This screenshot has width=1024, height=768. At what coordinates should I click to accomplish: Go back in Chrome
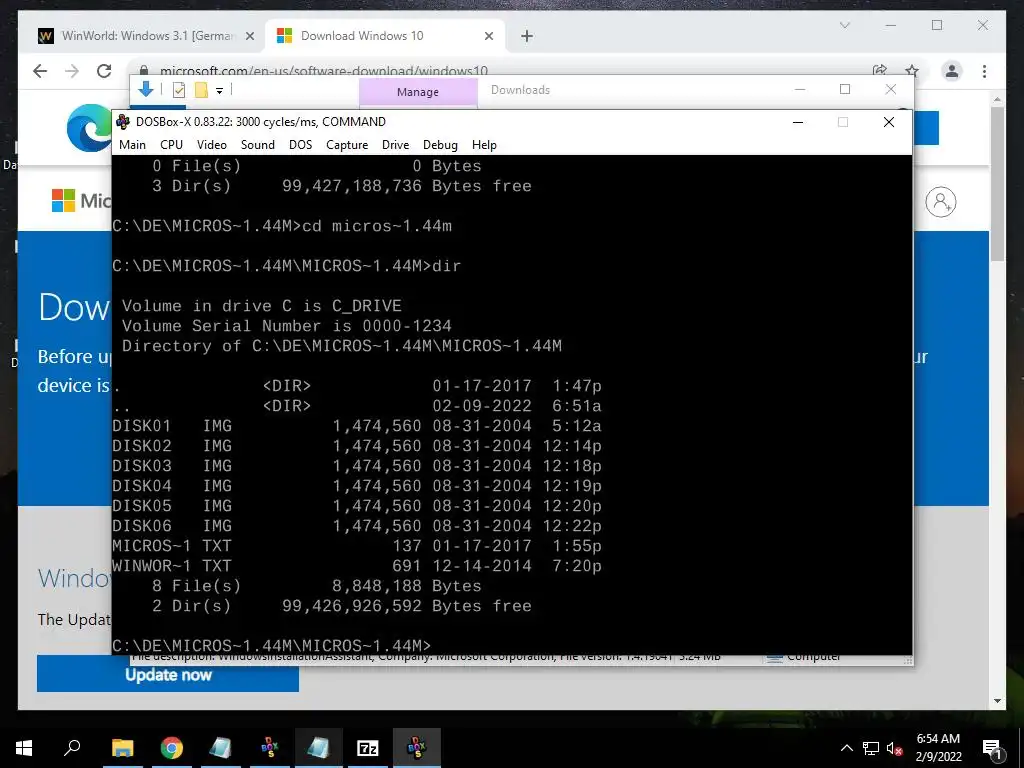click(40, 71)
